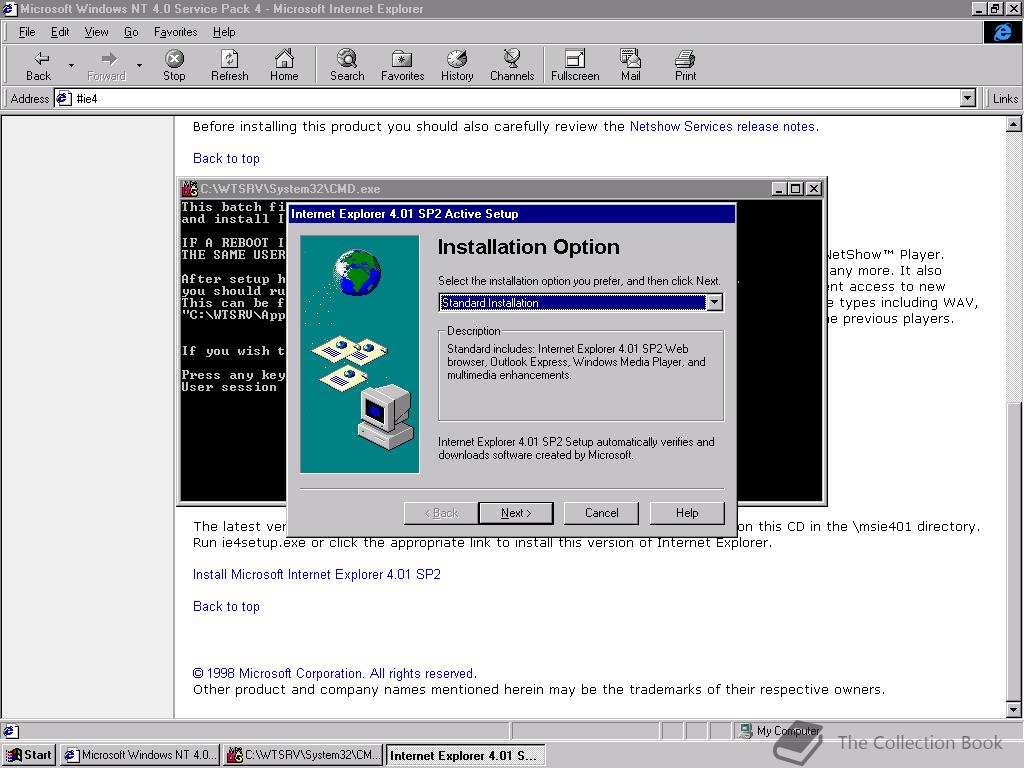Open Netshow Services release notes link
This screenshot has height=768, width=1024.
tap(723, 127)
